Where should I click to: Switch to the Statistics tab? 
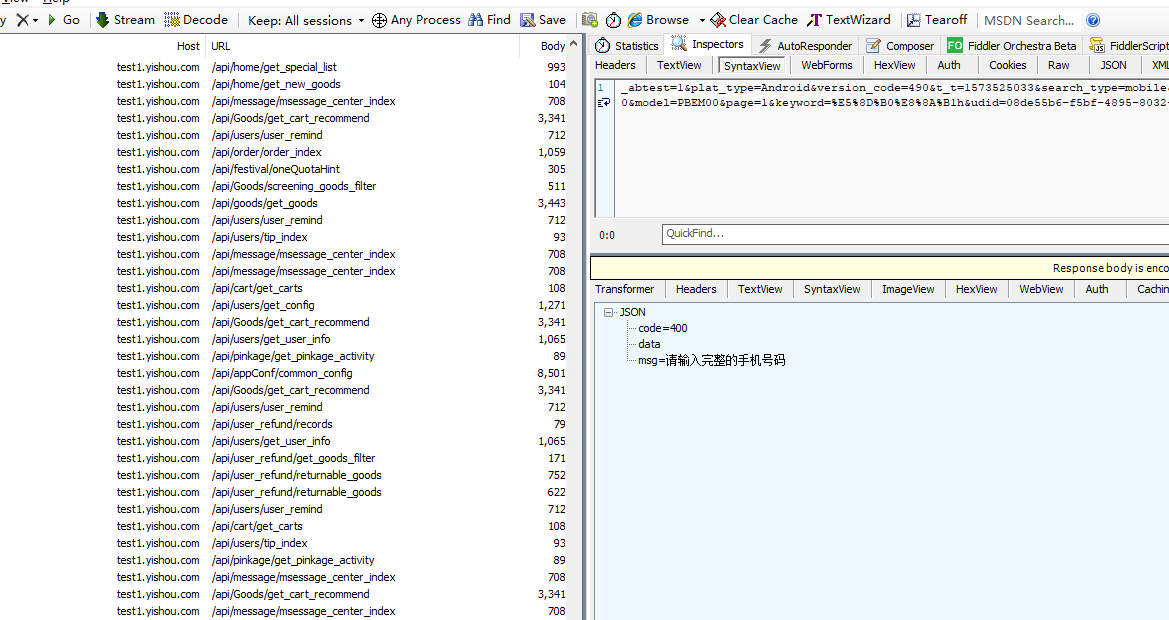627,45
